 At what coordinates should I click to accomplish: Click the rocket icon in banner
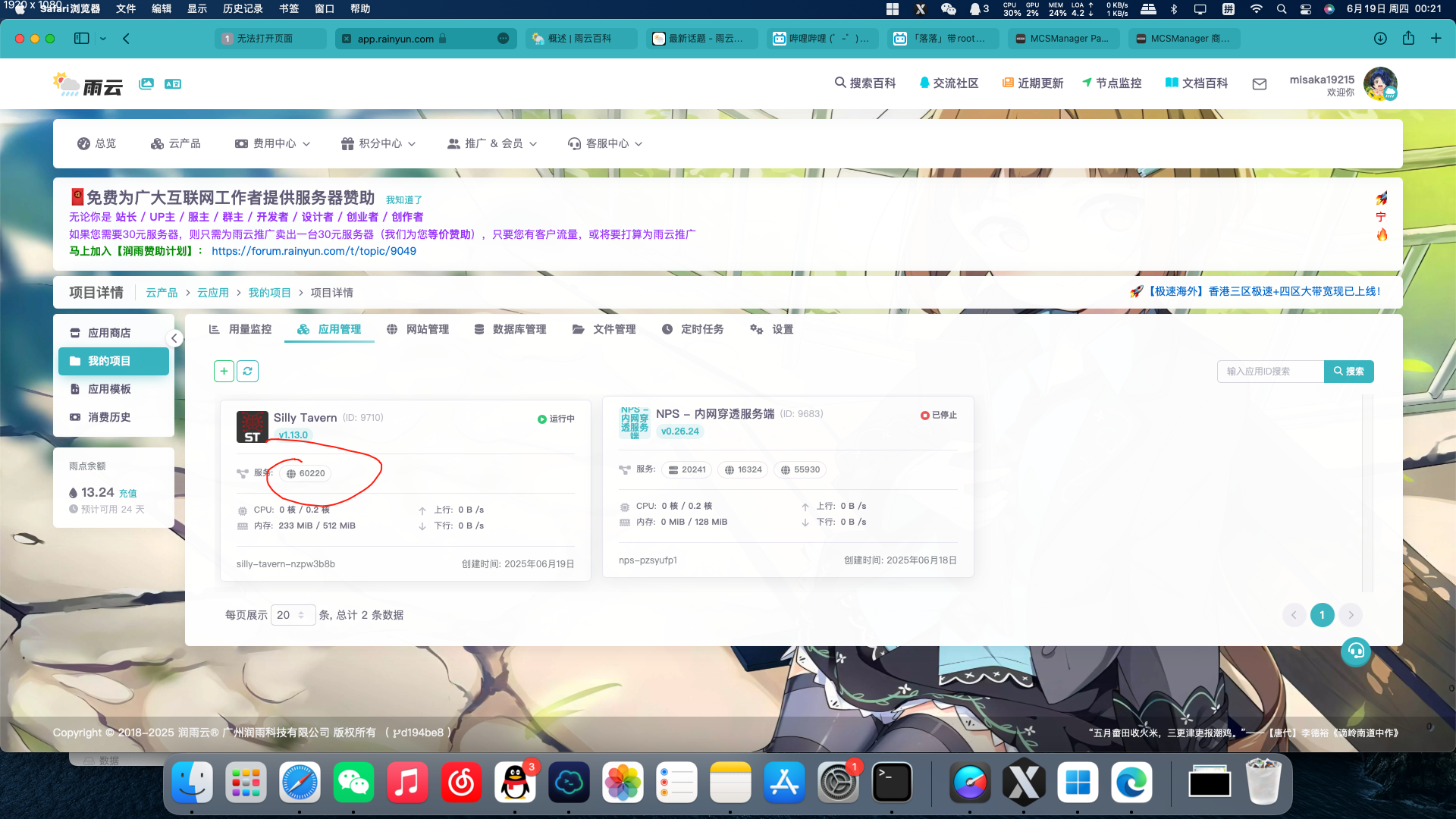(x=1382, y=199)
